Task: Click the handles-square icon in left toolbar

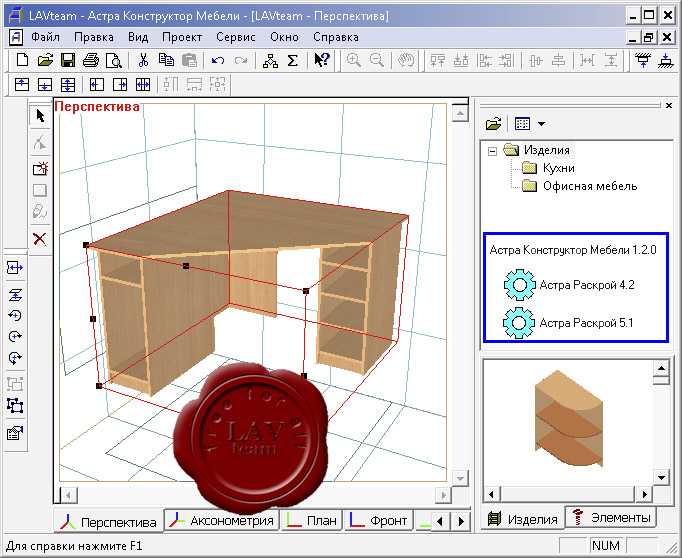Action: pos(15,405)
